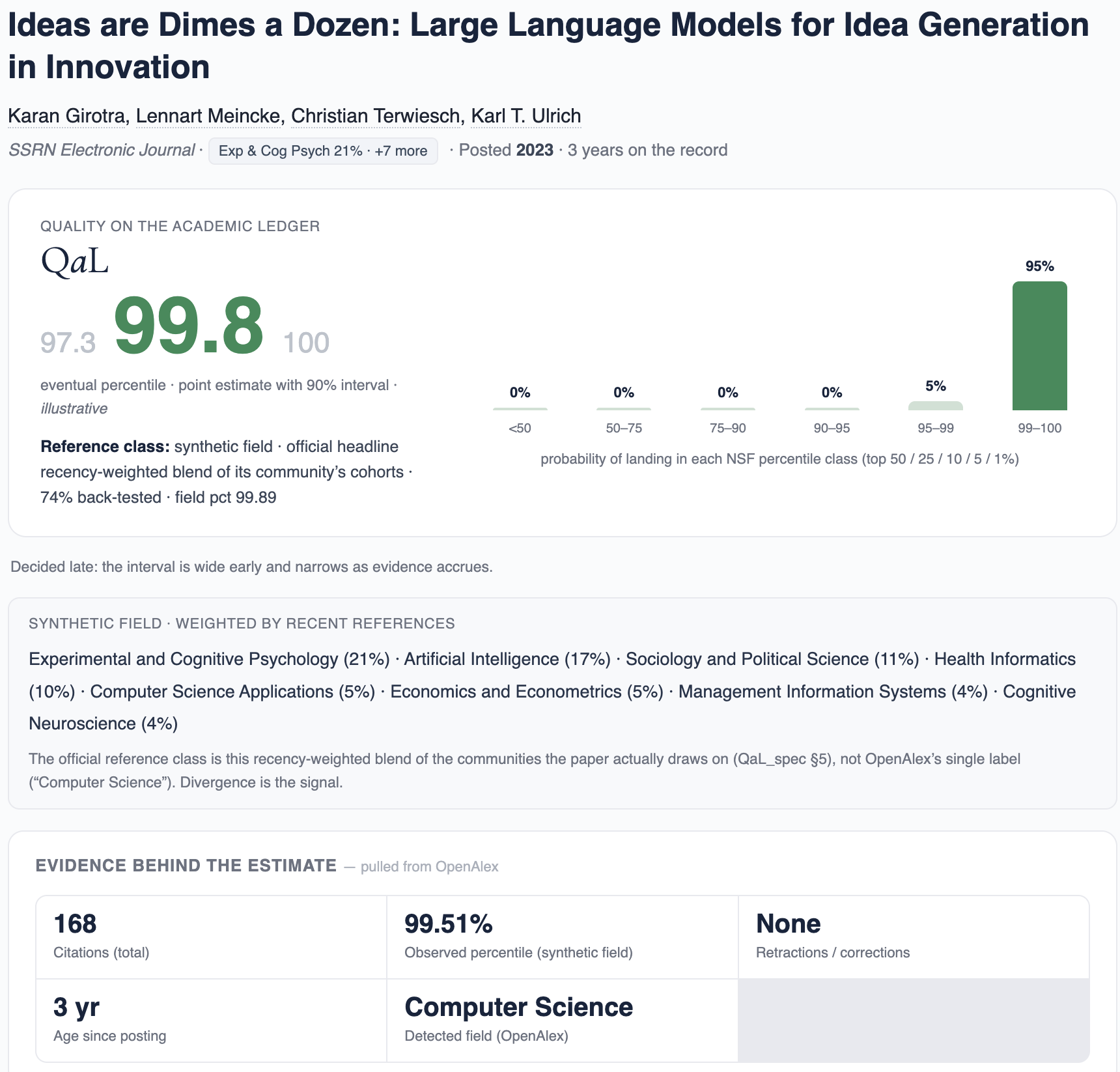Click the QaL logo heading
Viewport: 1120px width, 1072px height.
point(74,261)
